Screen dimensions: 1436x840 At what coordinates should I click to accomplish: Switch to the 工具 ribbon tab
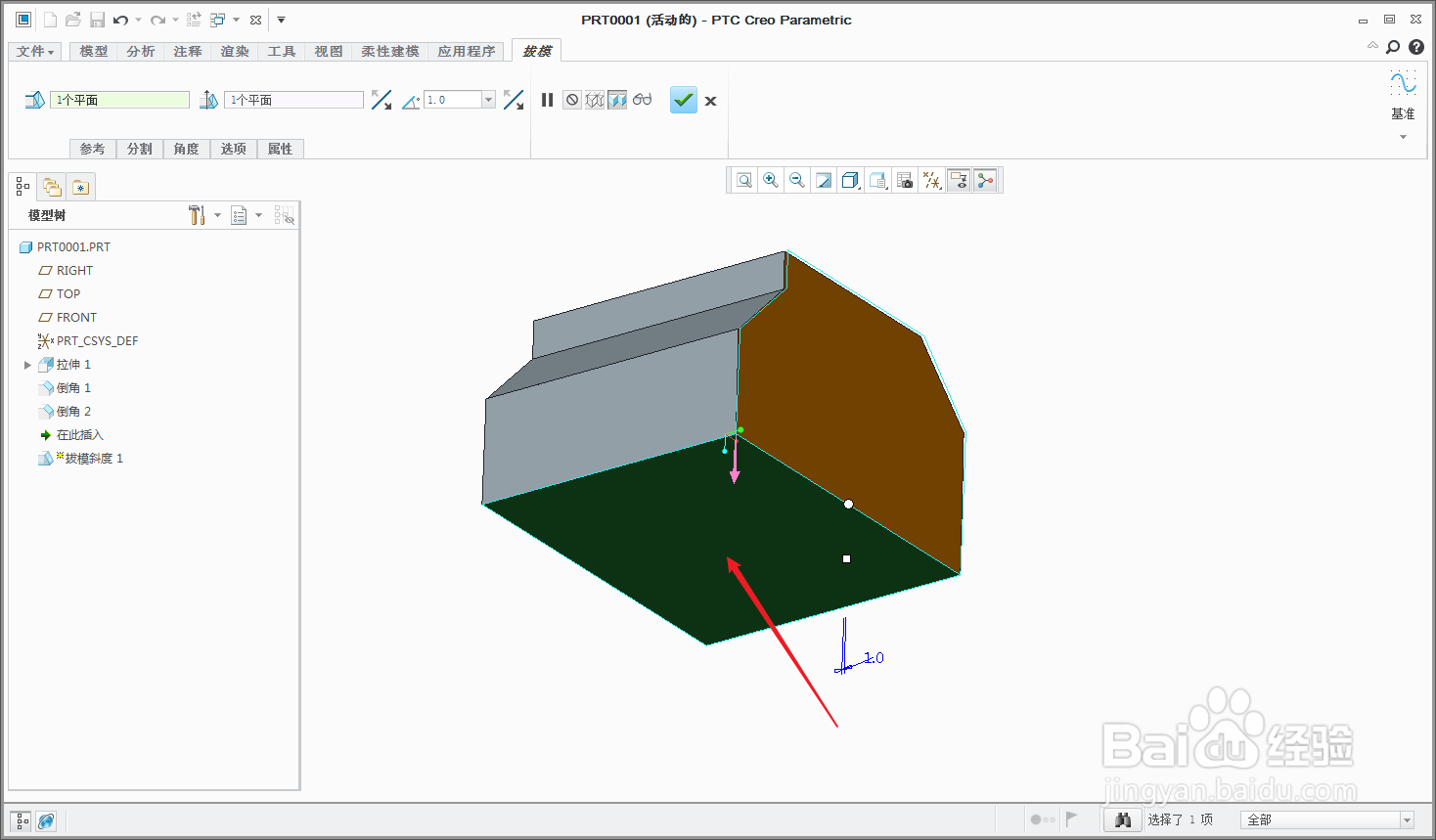[x=282, y=52]
